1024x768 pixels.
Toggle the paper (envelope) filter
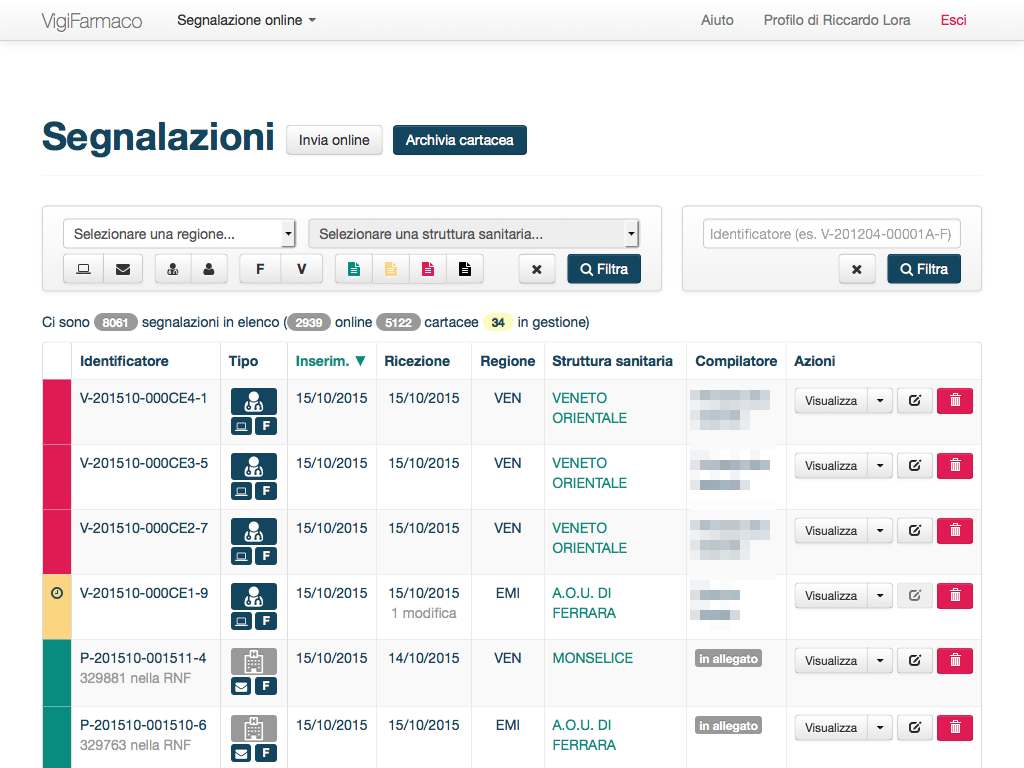(x=123, y=269)
